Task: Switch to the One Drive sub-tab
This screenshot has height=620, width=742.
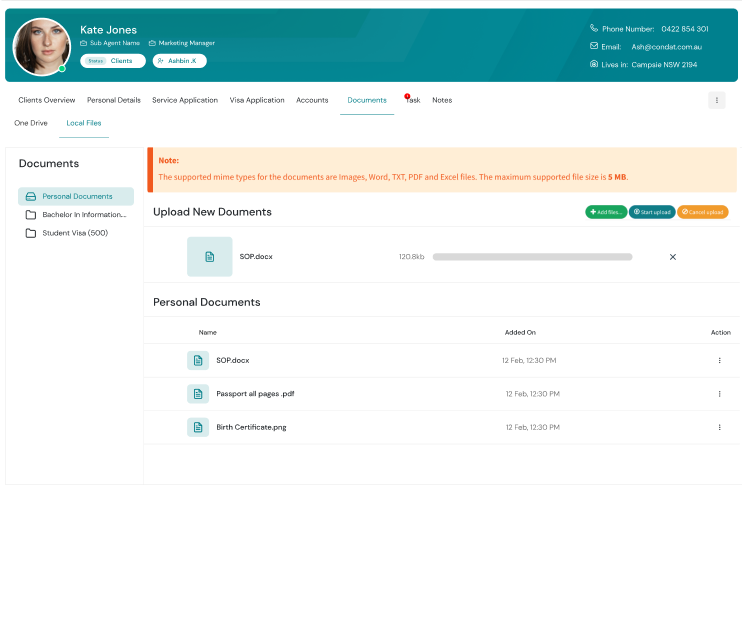Action: click(30, 123)
